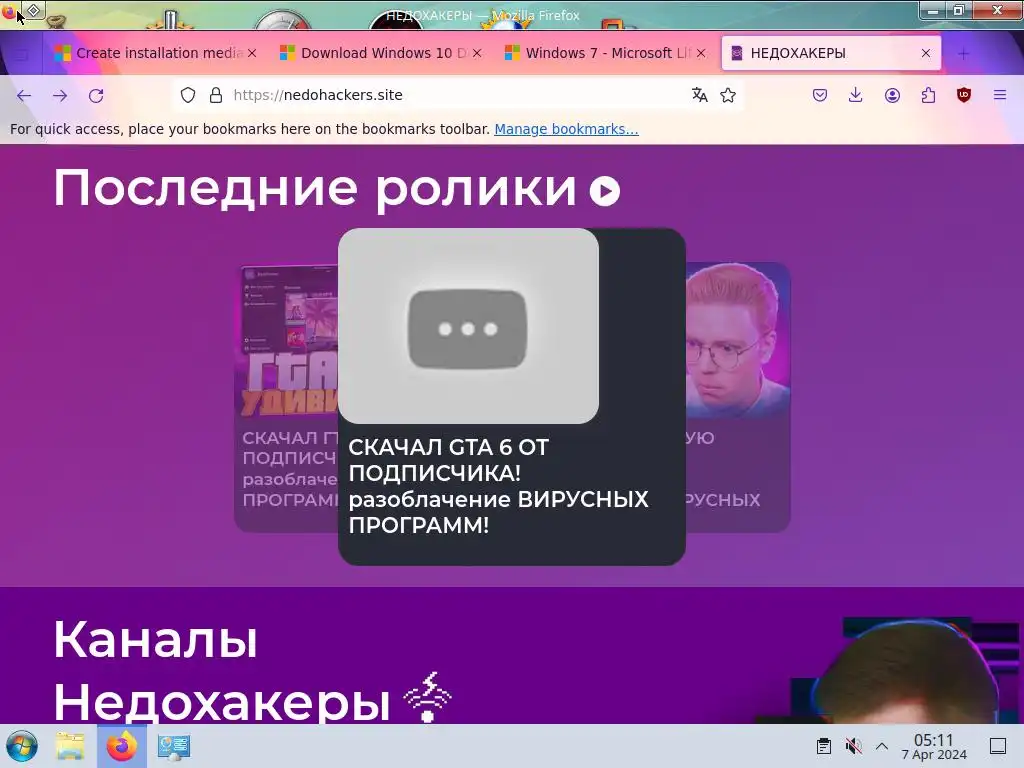Show site security padlock info
The width and height of the screenshot is (1024, 768).
pos(216,95)
